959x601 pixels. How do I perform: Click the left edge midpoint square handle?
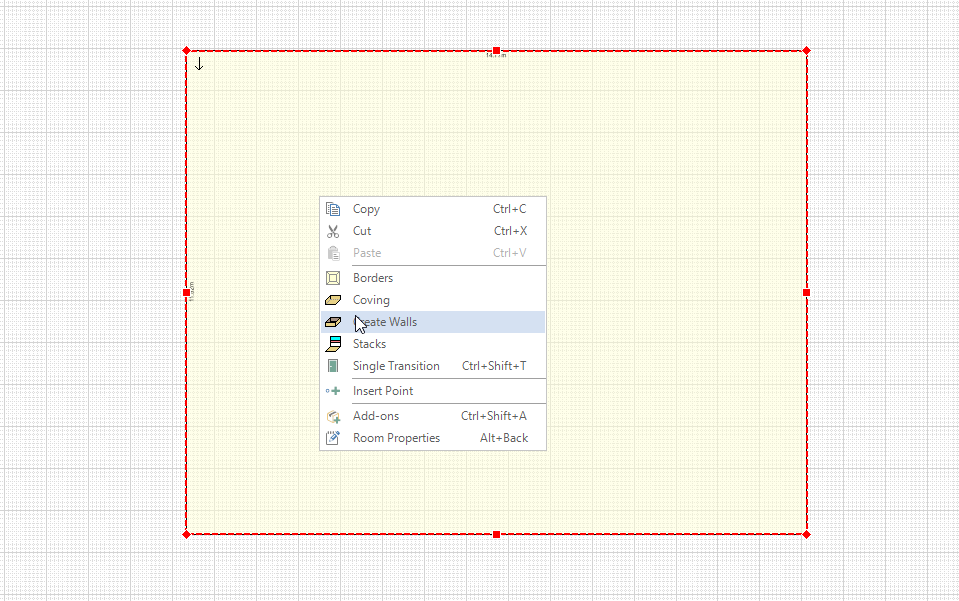[187, 293]
